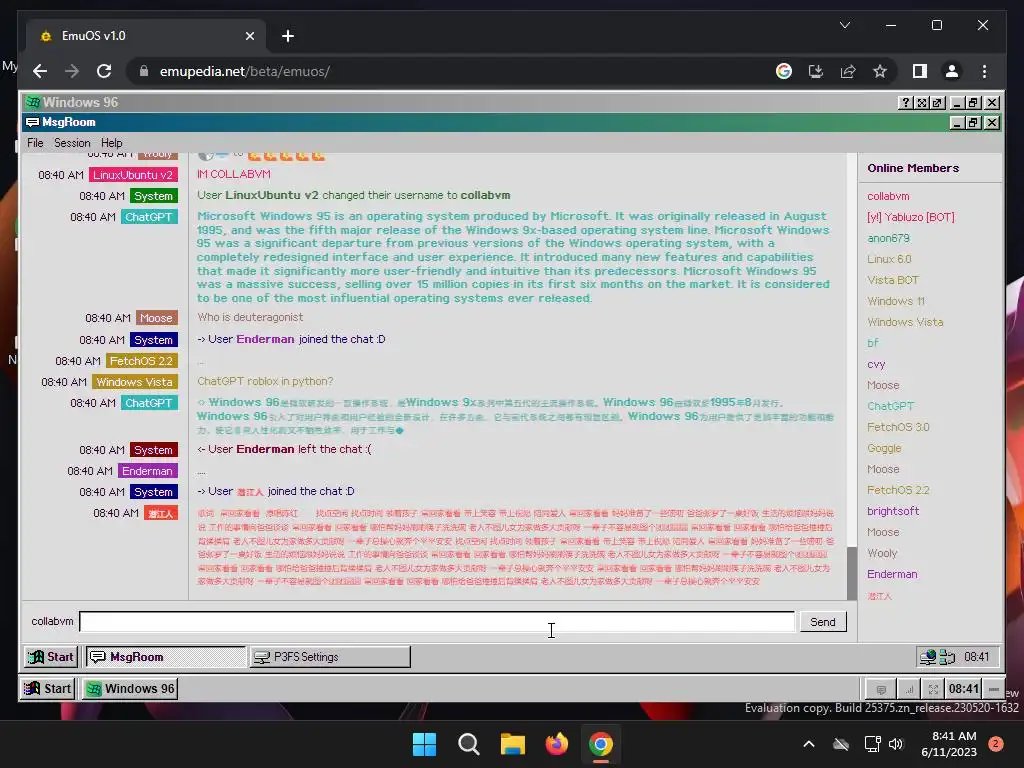Click the FetchOS 2.2 name badge in chat
This screenshot has width=1024, height=768.
point(142,361)
